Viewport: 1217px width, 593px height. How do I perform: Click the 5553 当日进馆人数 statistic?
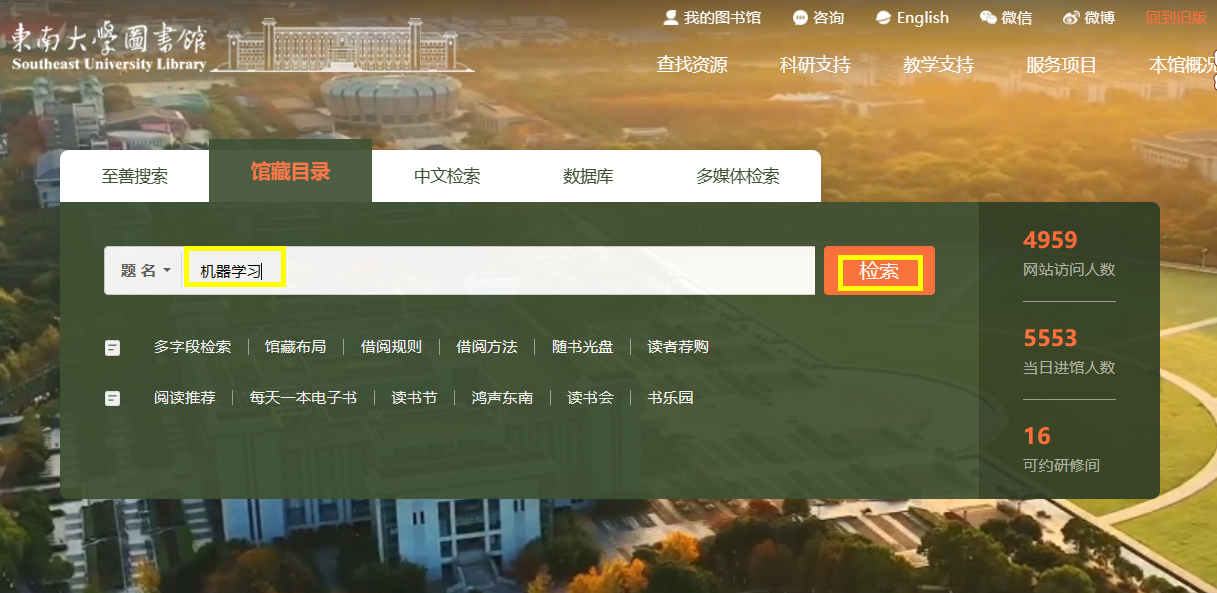[x=1069, y=352]
